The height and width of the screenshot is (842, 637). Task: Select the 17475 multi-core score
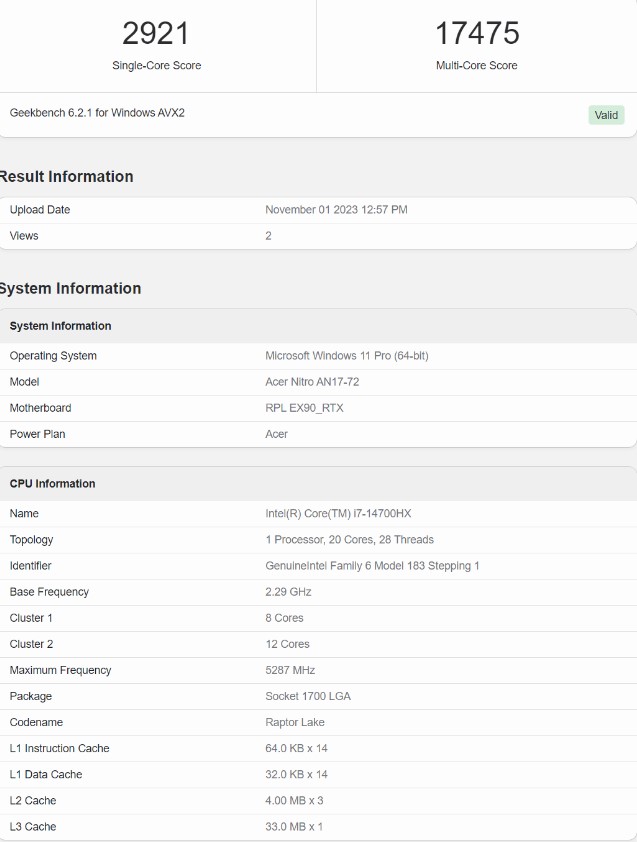pyautogui.click(x=477, y=33)
